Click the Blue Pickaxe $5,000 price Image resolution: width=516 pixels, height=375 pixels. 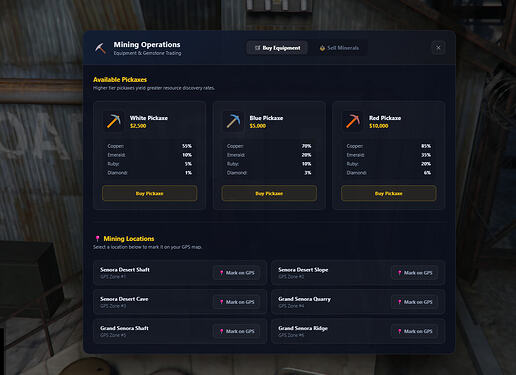coord(258,126)
